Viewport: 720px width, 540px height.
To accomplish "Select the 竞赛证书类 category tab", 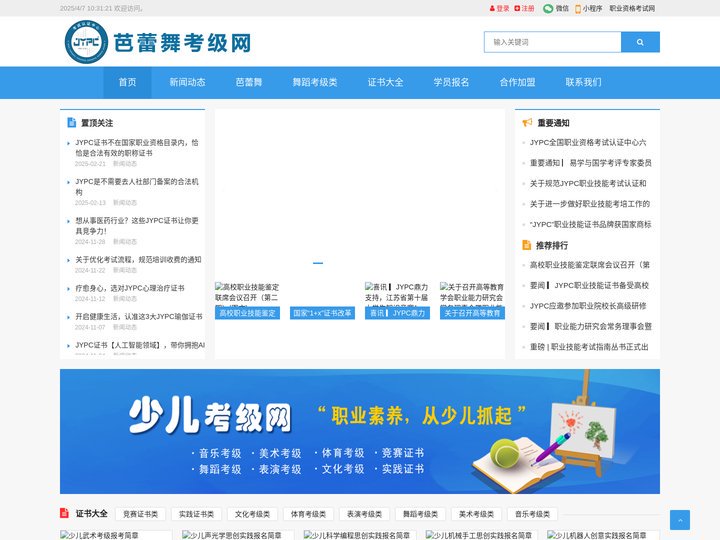I will [x=140, y=514].
